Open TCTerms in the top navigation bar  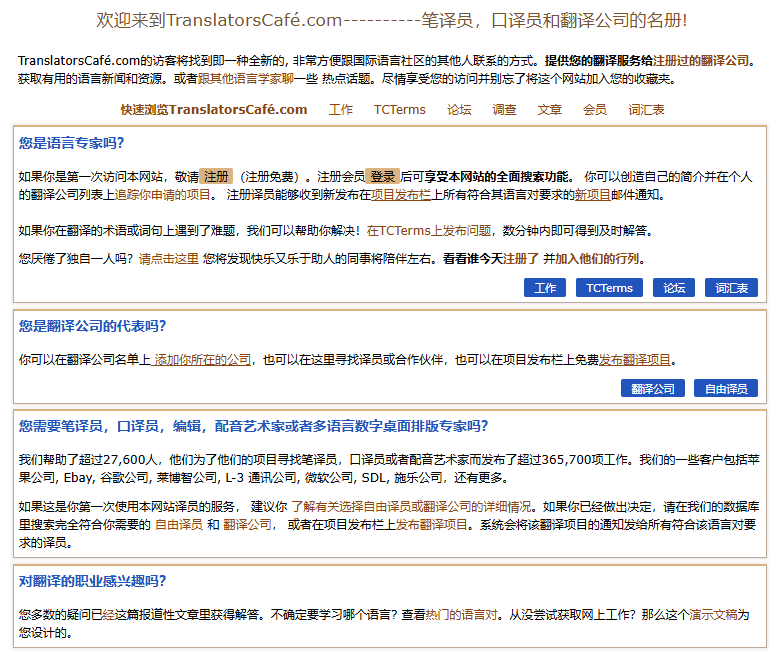(x=399, y=110)
